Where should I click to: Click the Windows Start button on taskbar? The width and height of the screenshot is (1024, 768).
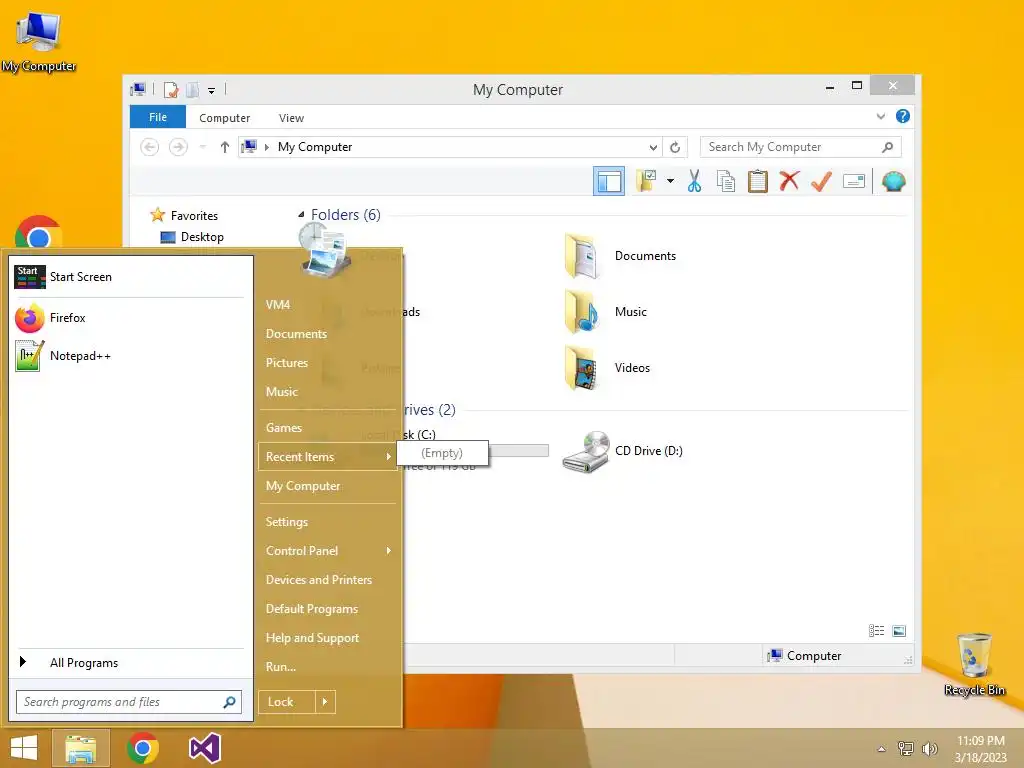24,748
